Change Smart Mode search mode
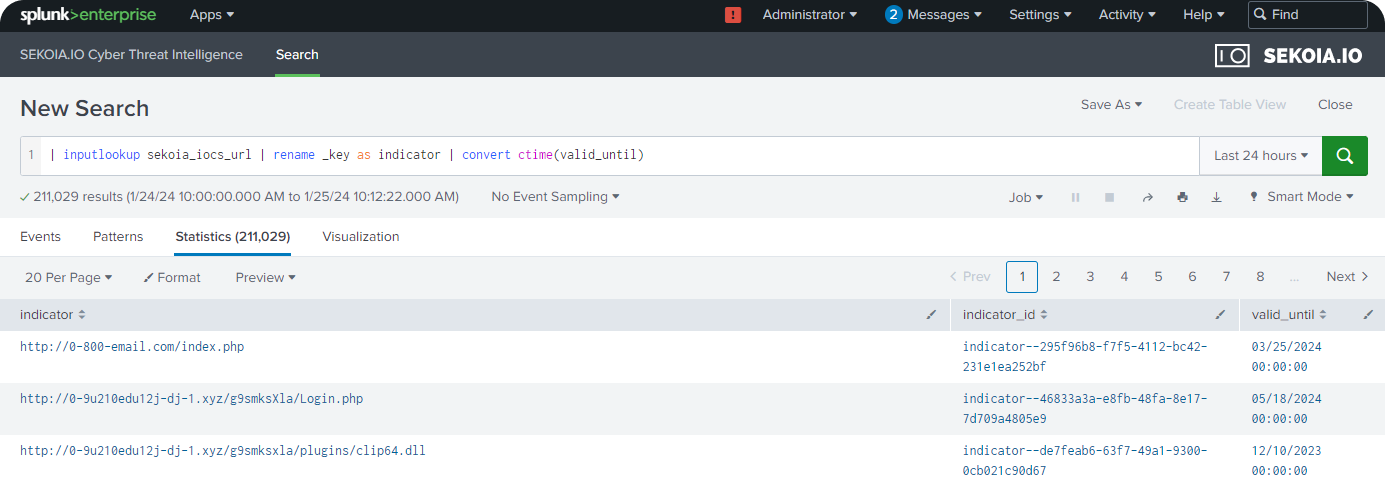Image resolution: width=1385 pixels, height=482 pixels. (1301, 197)
